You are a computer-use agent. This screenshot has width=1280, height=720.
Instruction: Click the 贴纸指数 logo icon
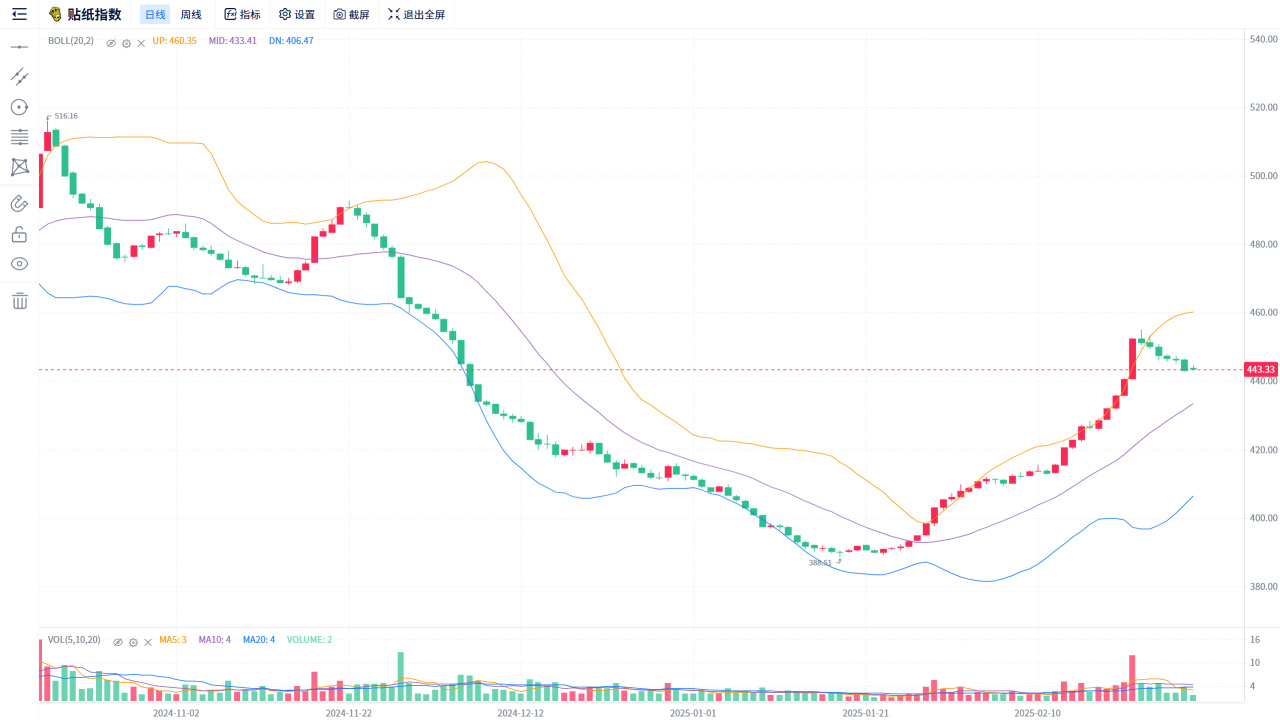tap(55, 14)
